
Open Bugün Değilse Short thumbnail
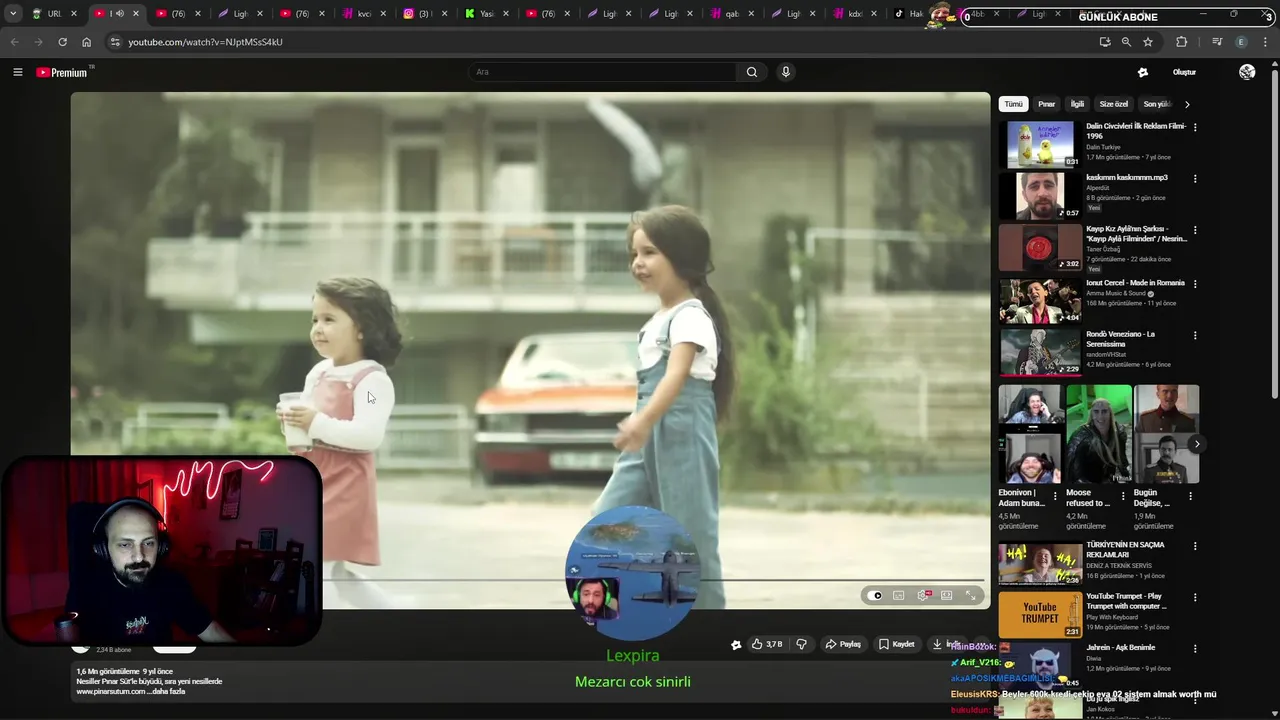pos(1166,434)
